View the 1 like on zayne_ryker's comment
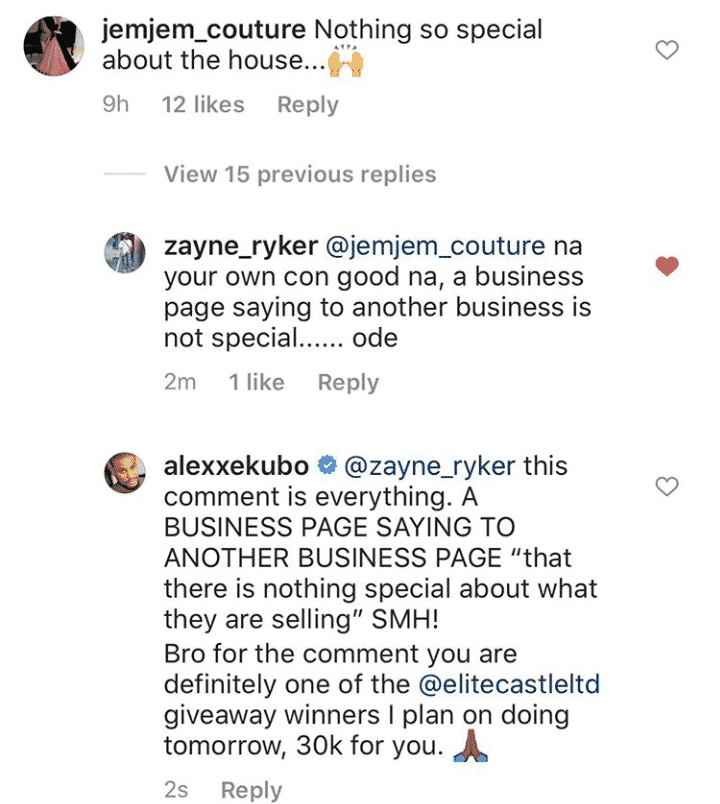 click(256, 382)
